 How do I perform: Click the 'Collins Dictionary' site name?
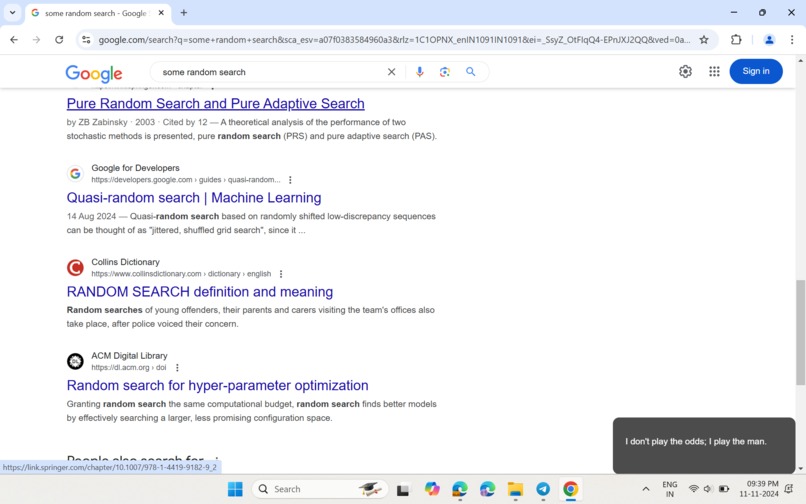coord(125,262)
